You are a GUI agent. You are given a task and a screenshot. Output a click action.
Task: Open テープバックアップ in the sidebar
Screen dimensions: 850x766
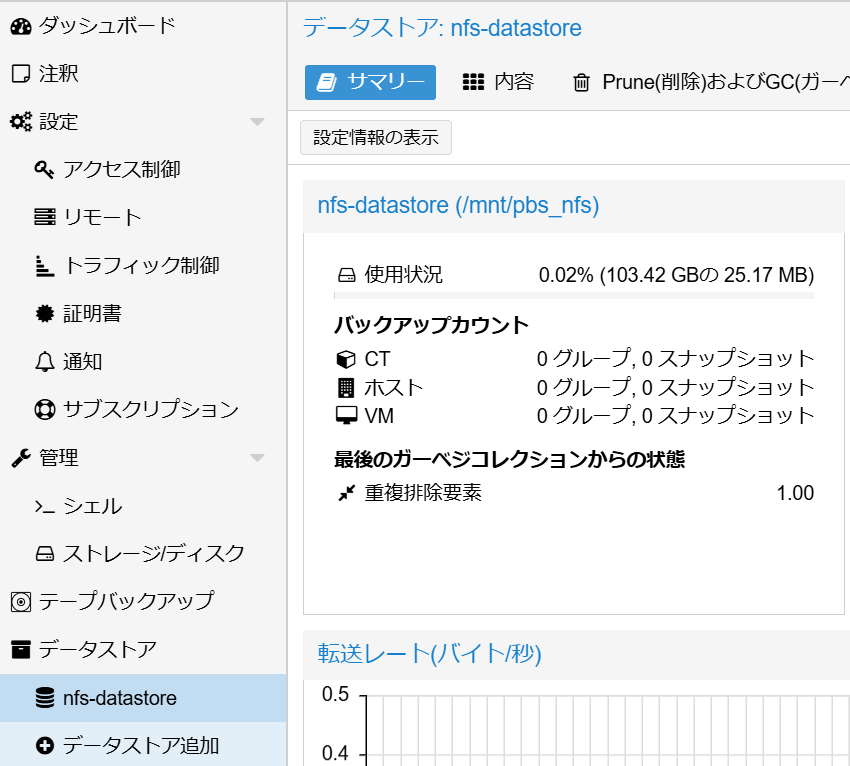tap(143, 602)
